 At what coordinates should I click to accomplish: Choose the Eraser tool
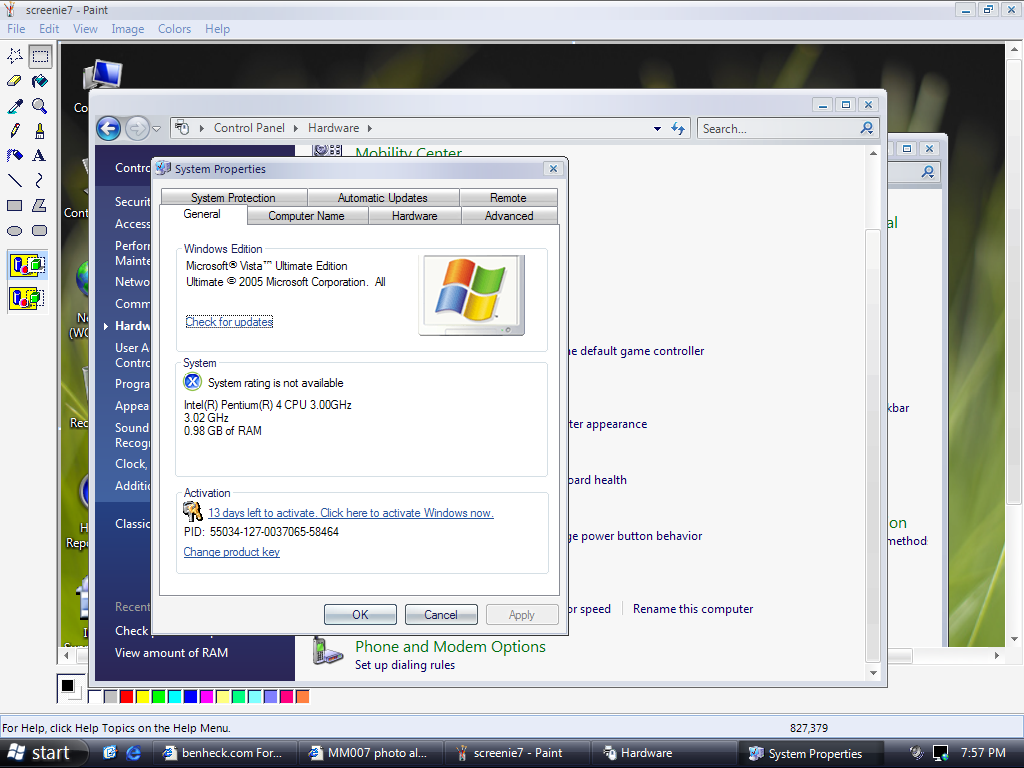15,81
